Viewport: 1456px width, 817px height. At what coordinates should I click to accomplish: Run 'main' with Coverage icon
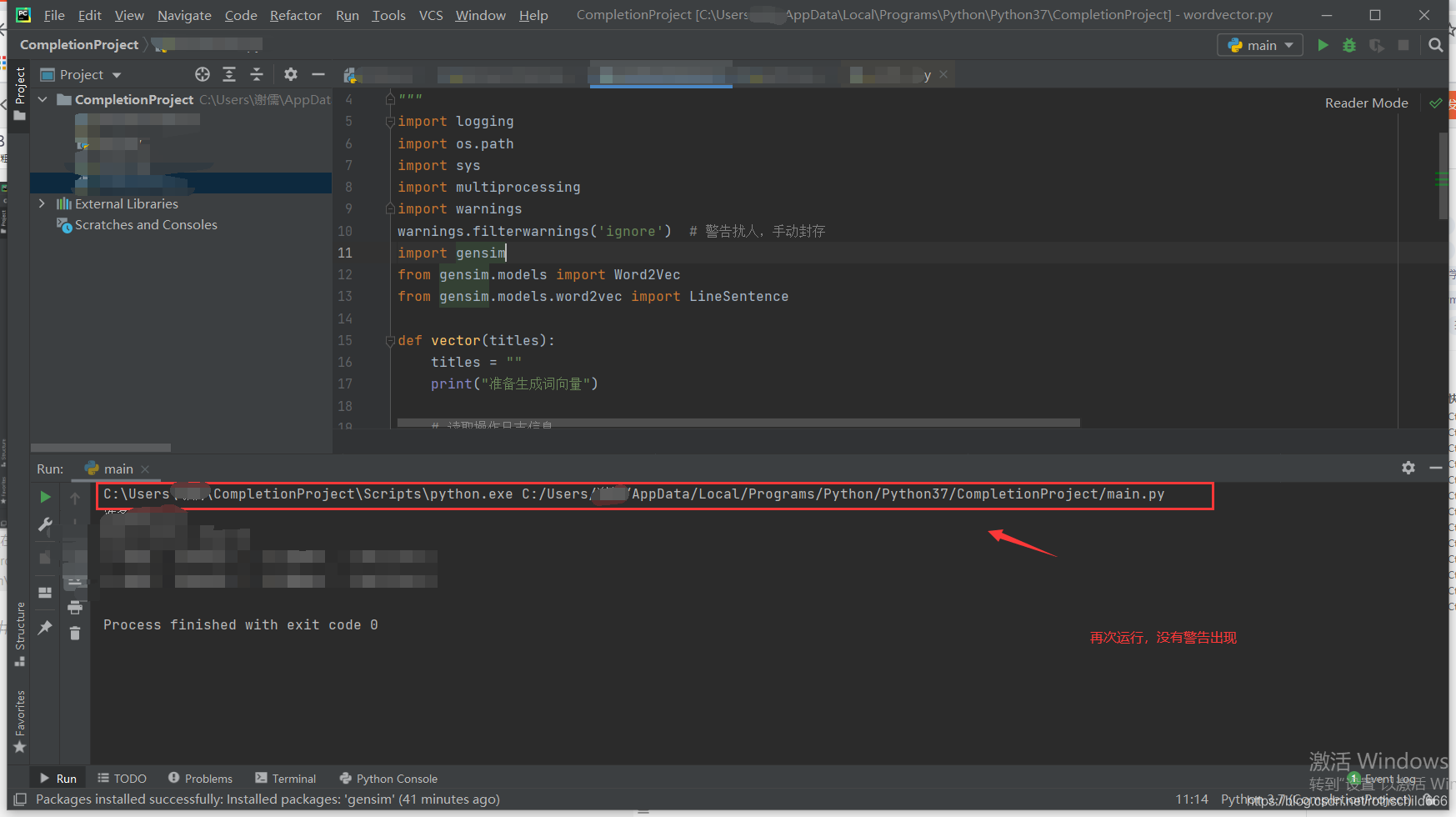coord(1377,45)
